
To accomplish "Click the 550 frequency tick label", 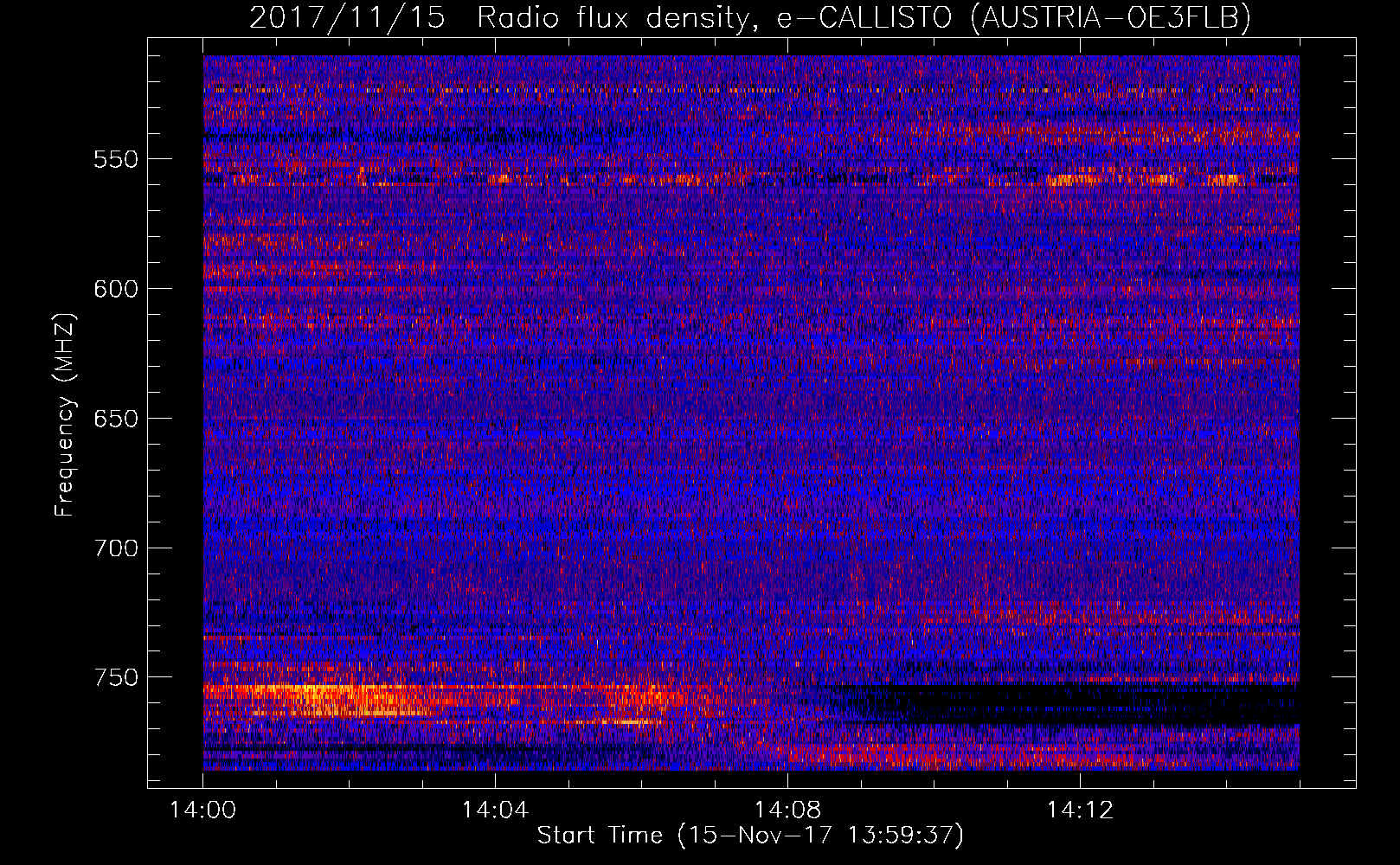I will (x=116, y=160).
